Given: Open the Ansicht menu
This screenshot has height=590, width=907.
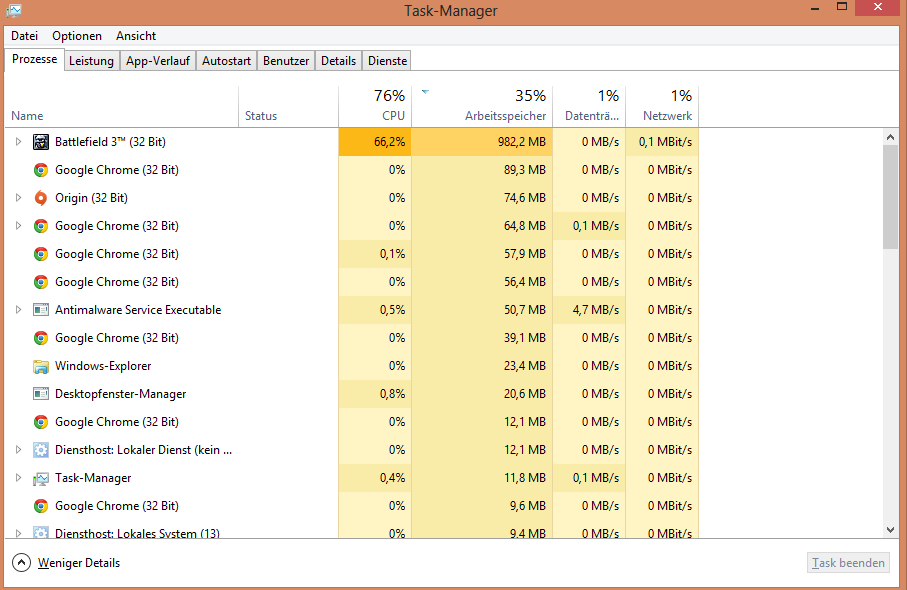Looking at the screenshot, I should click(x=136, y=36).
